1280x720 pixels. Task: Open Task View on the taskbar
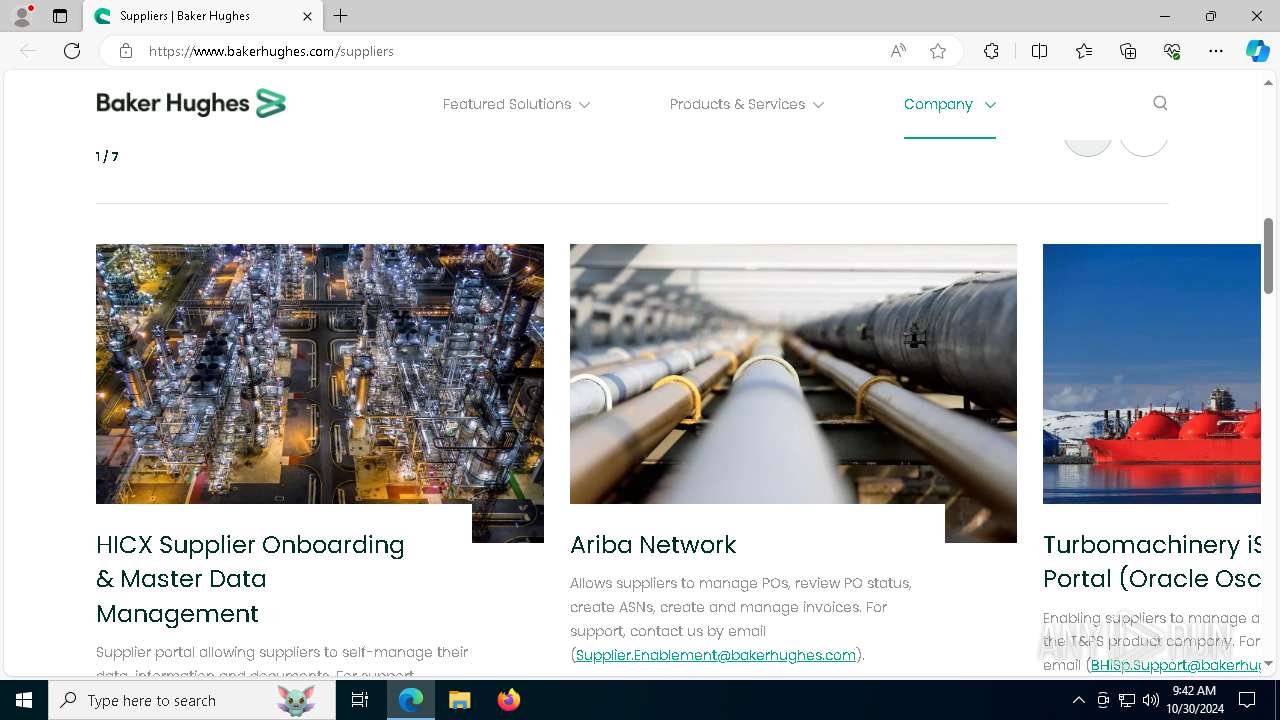[360, 700]
